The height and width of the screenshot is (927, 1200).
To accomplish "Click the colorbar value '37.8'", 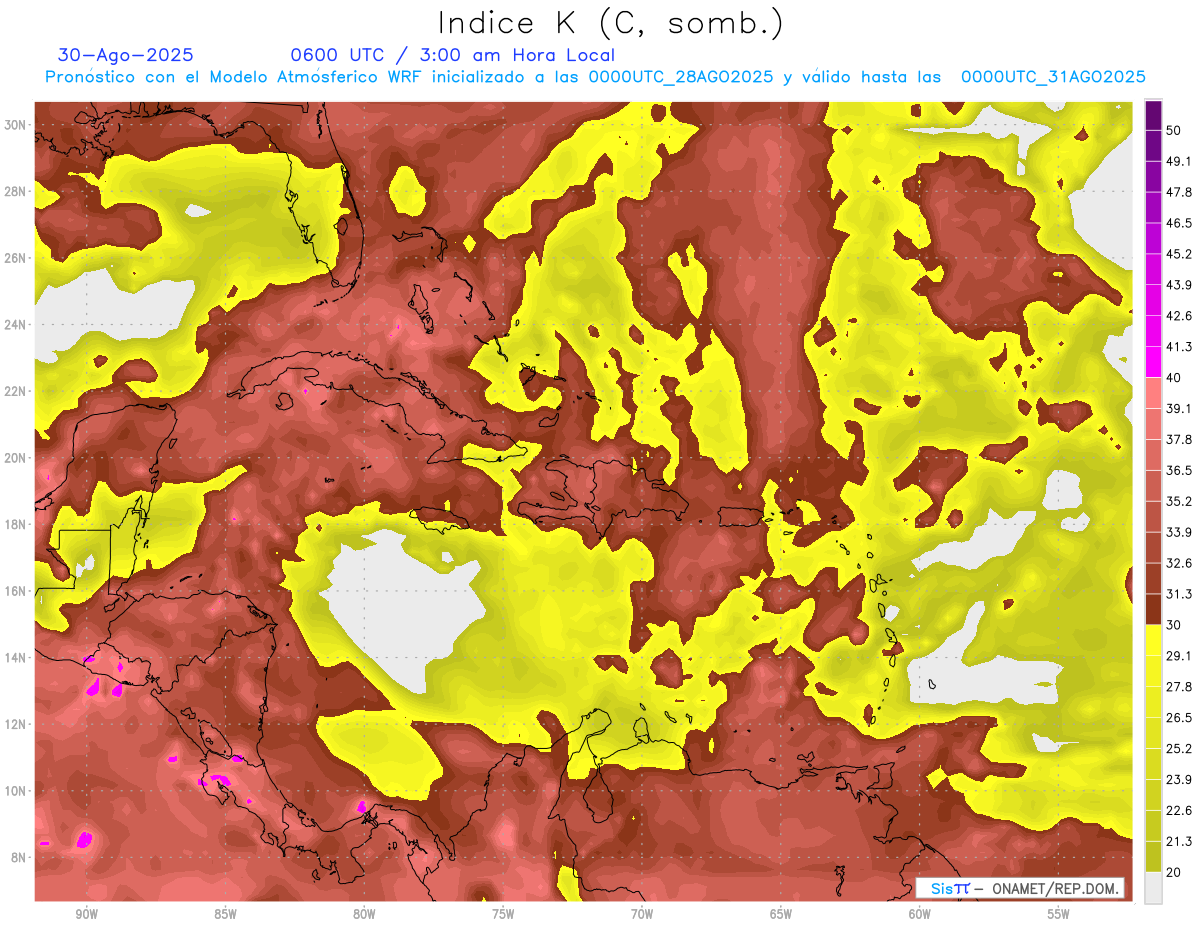I will (x=1178, y=440).
